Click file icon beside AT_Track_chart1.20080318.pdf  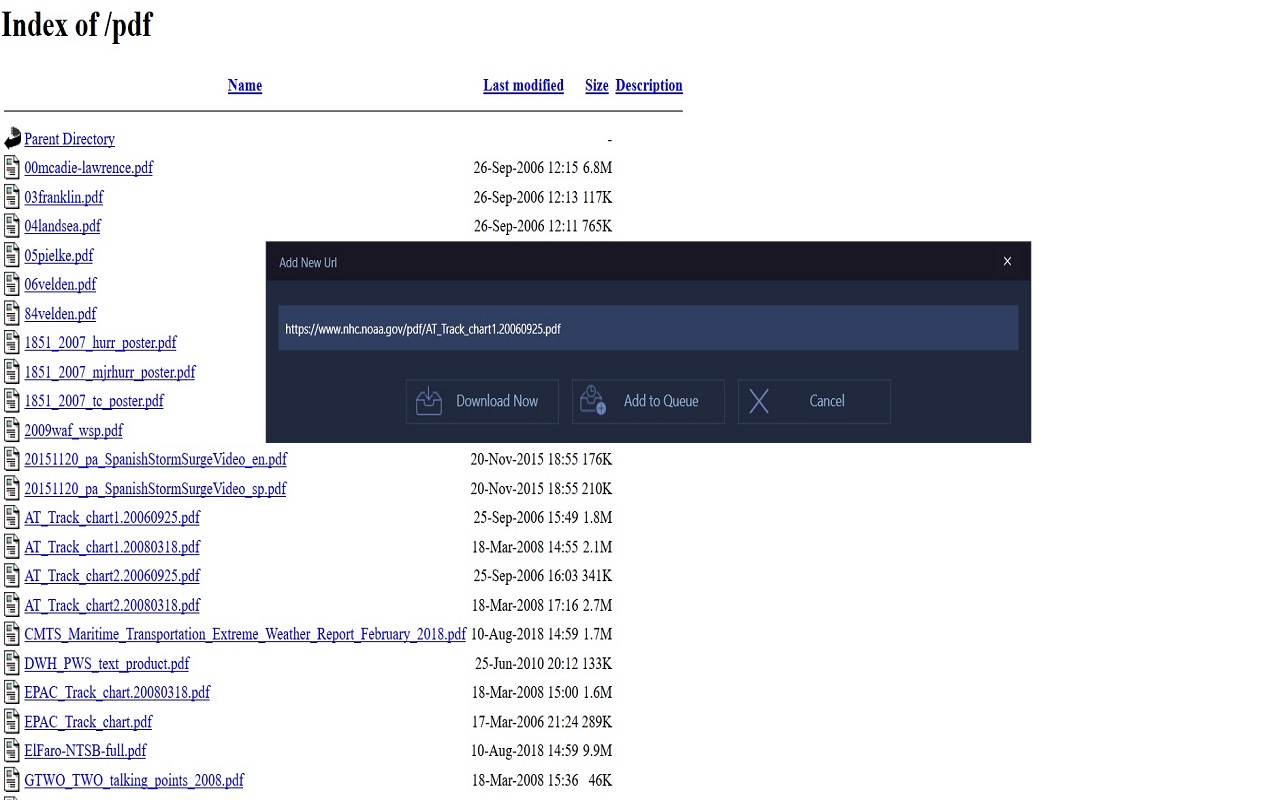[12, 547]
